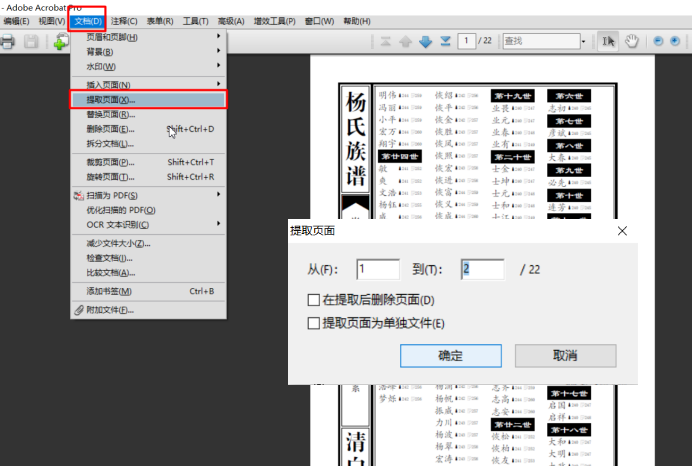The width and height of the screenshot is (692, 466).
Task: Click the 确定 button
Action: click(451, 356)
